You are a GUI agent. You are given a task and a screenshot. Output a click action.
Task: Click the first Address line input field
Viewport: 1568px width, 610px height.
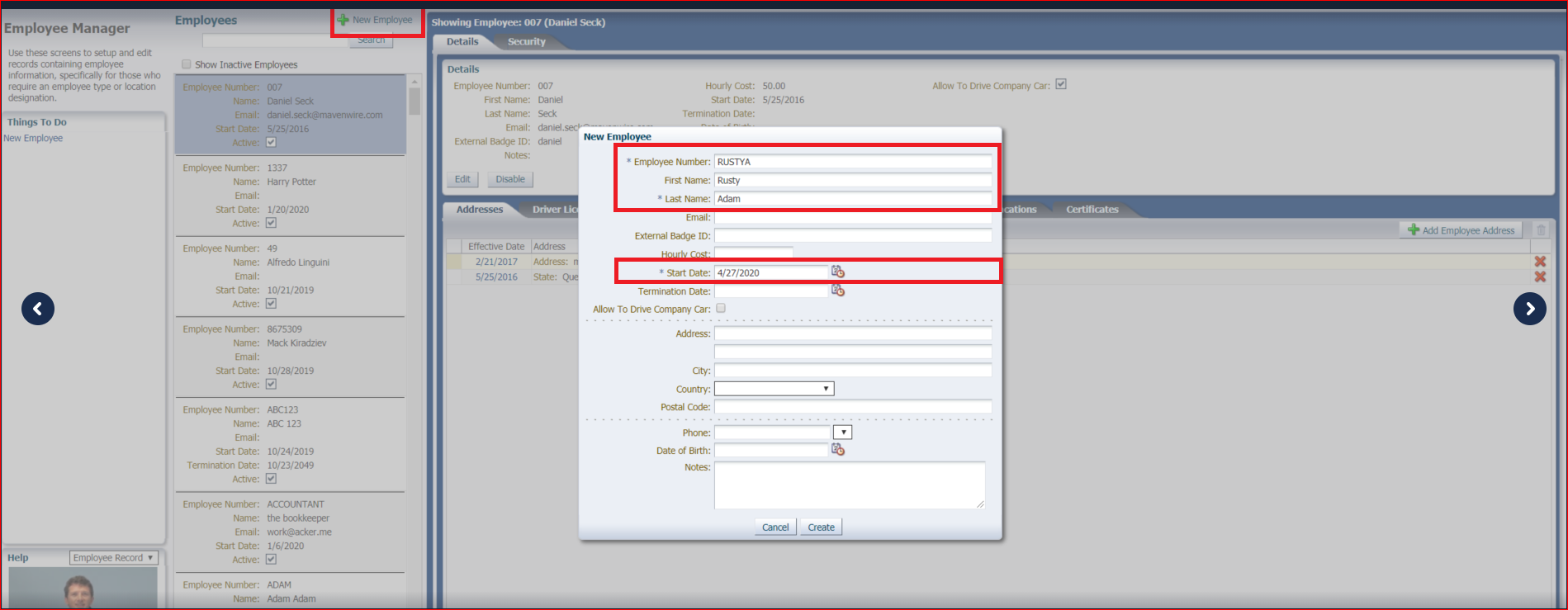click(853, 333)
